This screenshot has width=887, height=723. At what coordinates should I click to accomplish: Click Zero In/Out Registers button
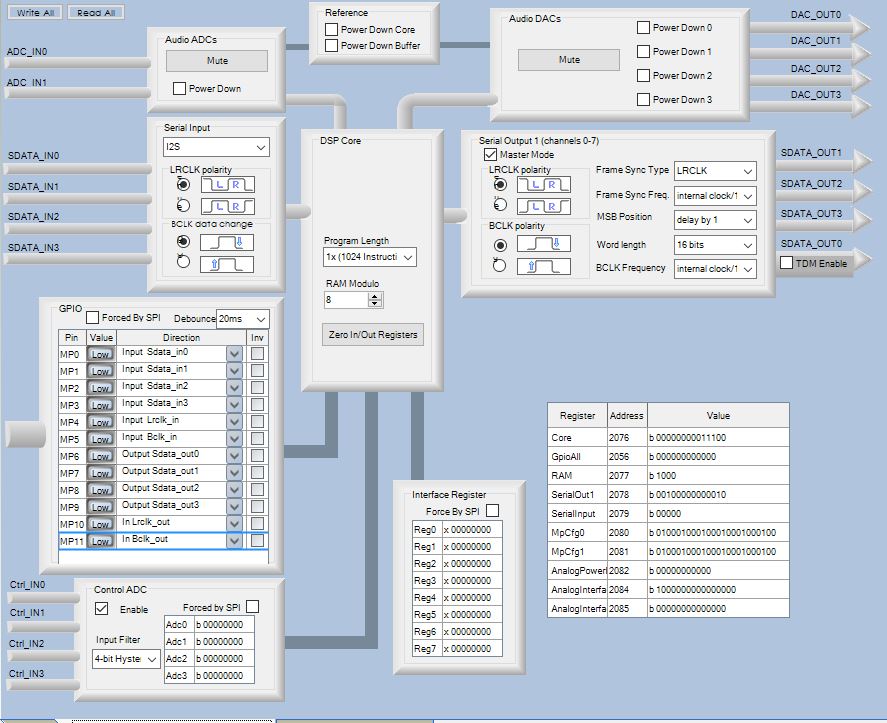pyautogui.click(x=372, y=335)
